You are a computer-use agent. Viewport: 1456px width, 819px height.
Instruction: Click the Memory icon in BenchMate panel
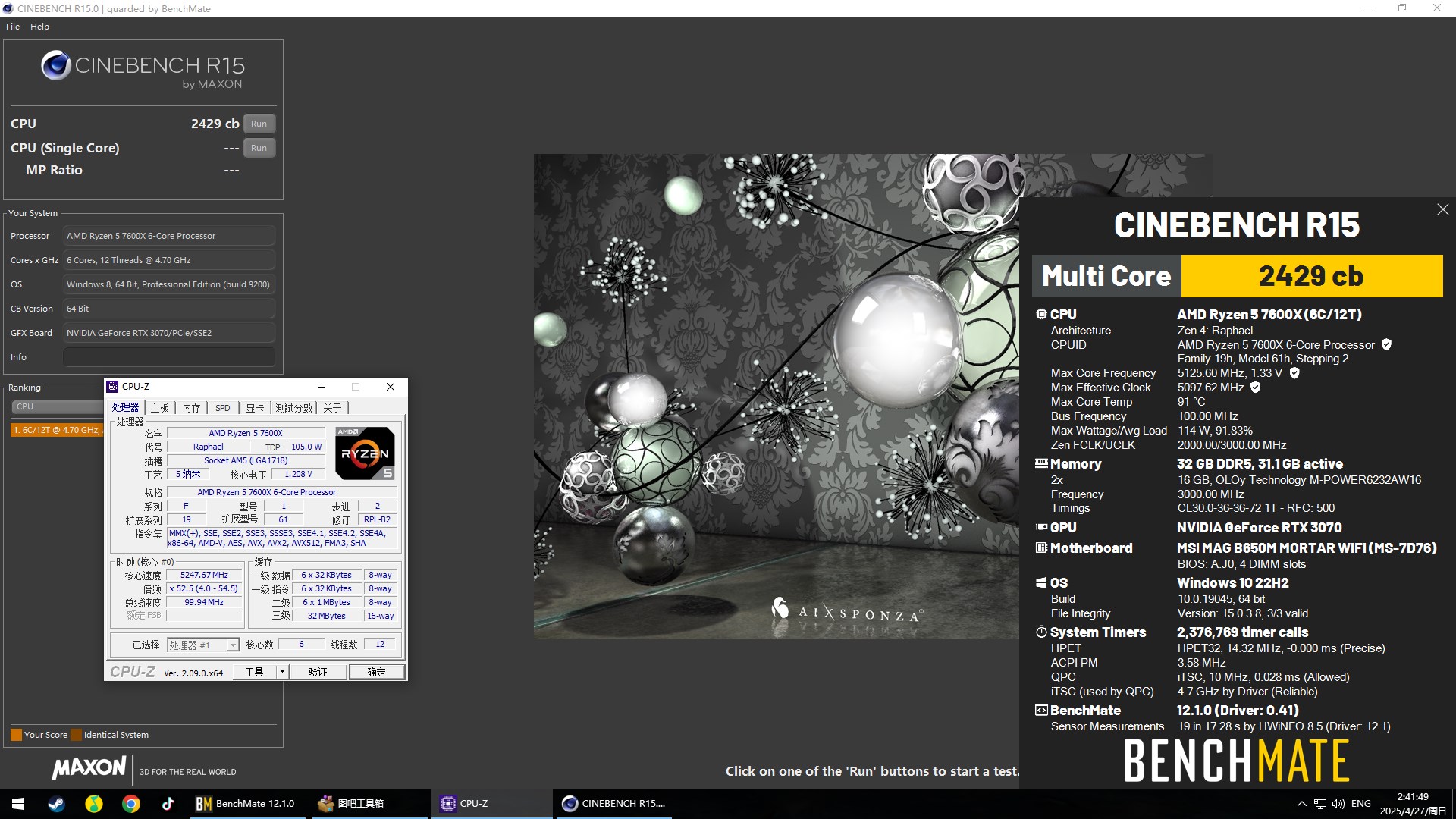click(1041, 463)
